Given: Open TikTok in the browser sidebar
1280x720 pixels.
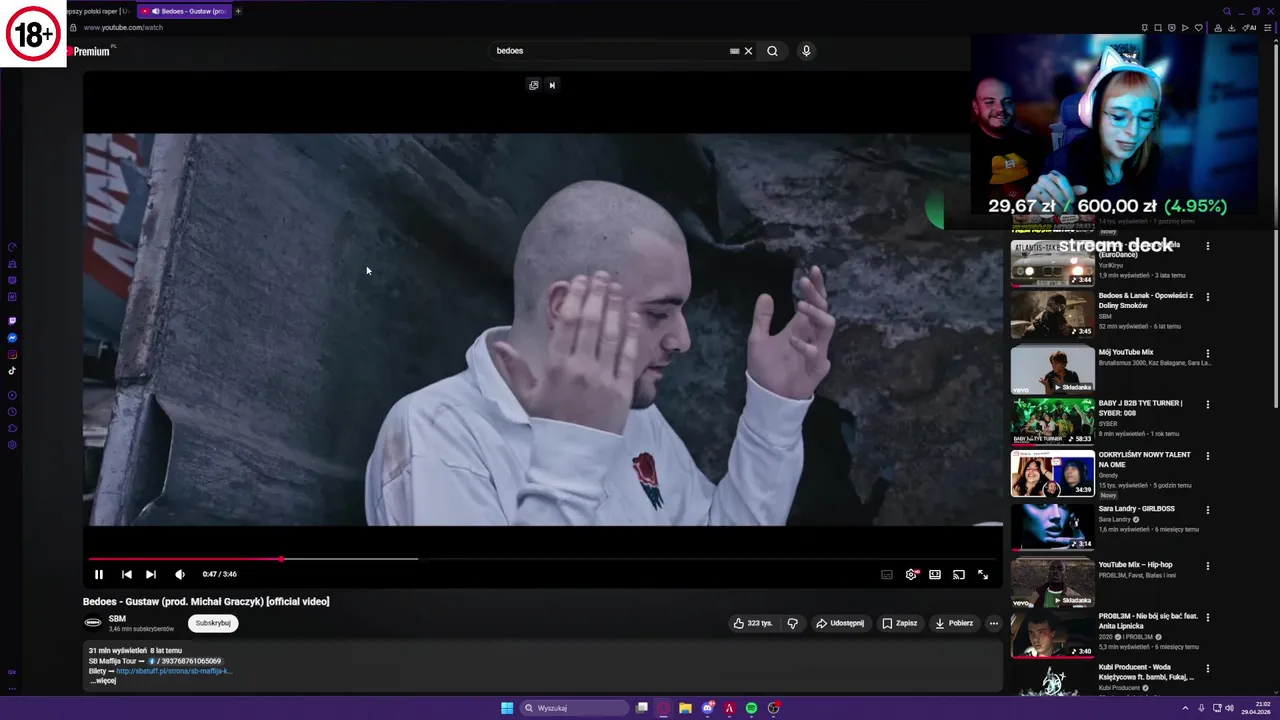Looking at the screenshot, I should coord(12,370).
